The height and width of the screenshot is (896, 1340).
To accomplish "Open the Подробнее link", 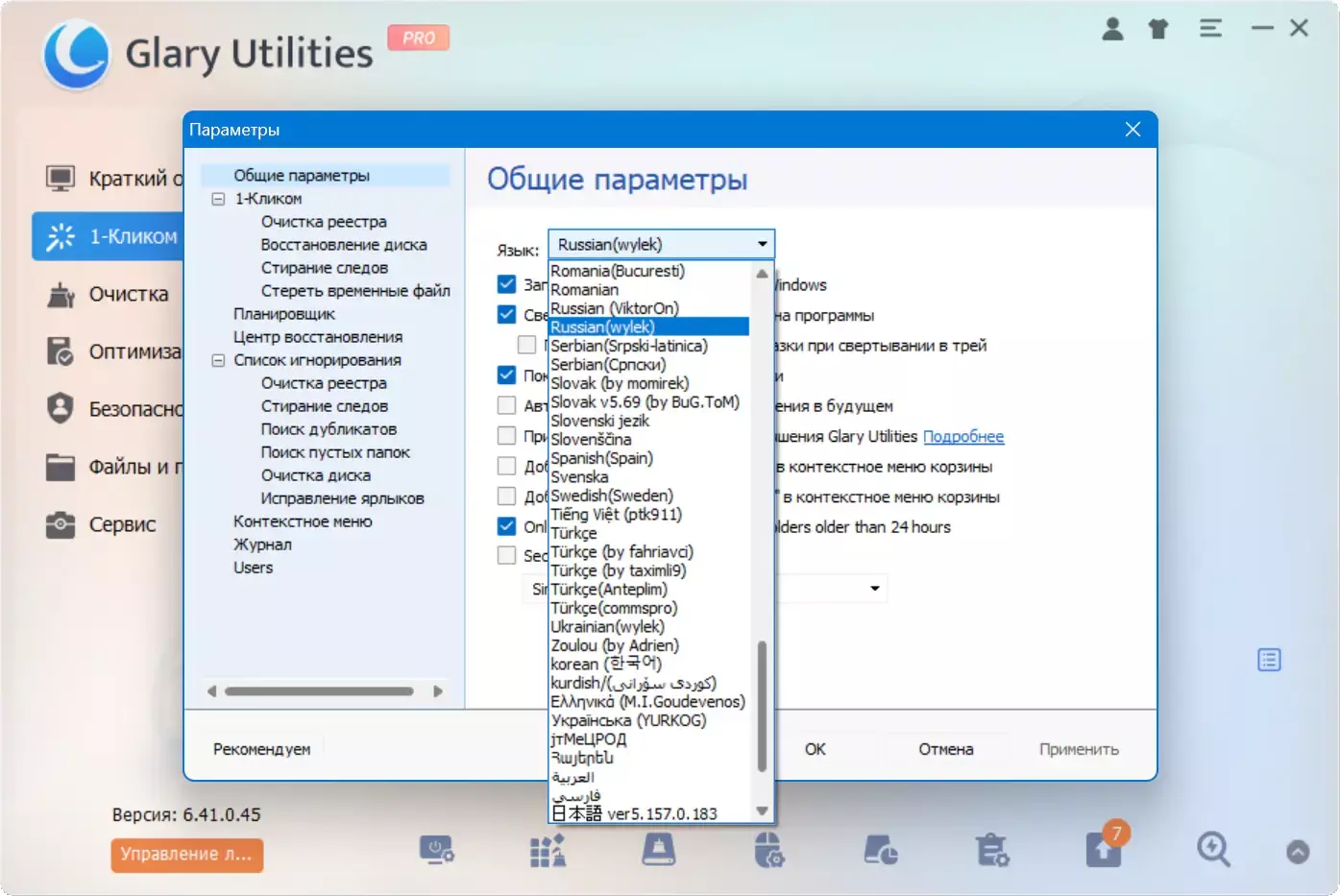I will click(x=963, y=436).
